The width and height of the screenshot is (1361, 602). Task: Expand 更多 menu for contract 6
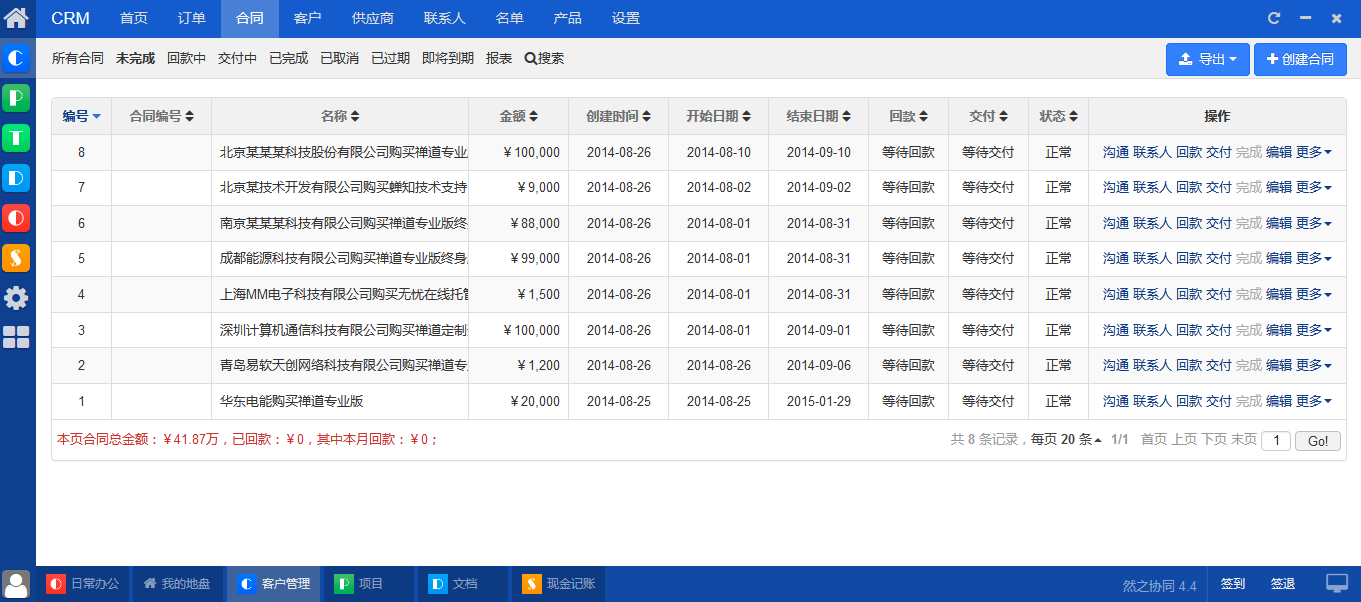point(1314,223)
